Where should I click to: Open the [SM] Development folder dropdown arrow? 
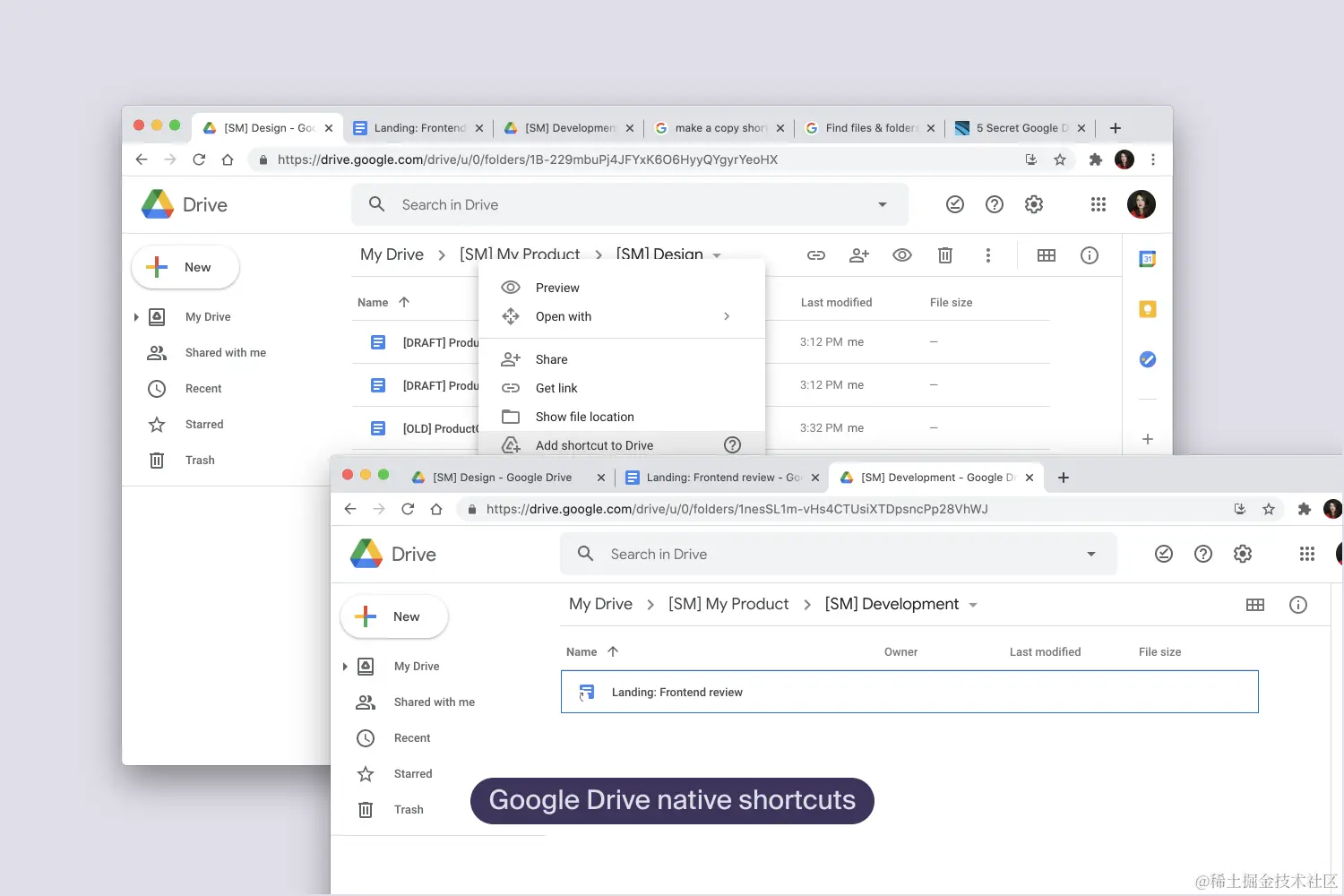pyautogui.click(x=973, y=605)
